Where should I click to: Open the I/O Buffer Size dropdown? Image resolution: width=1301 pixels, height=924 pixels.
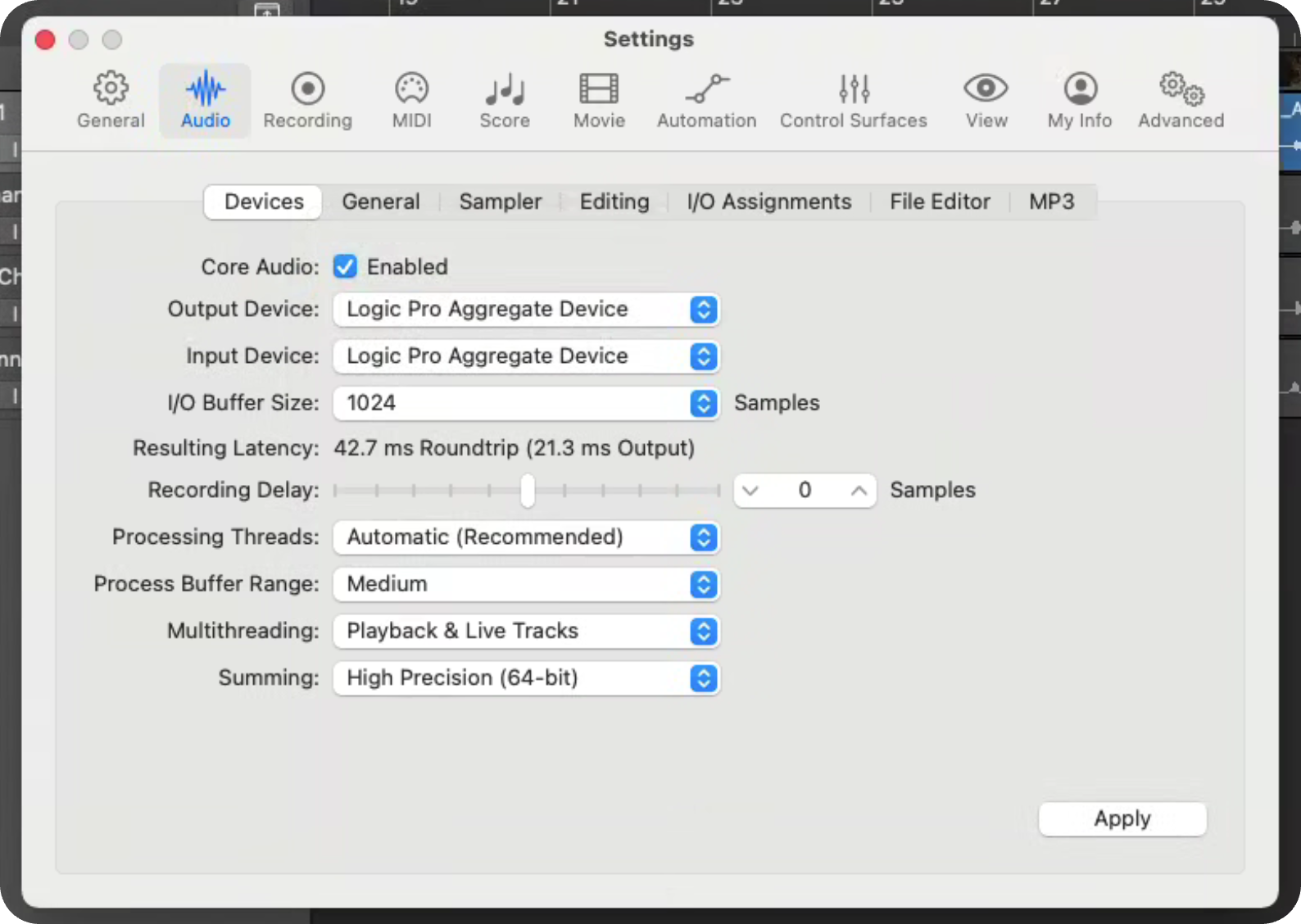[x=526, y=403]
